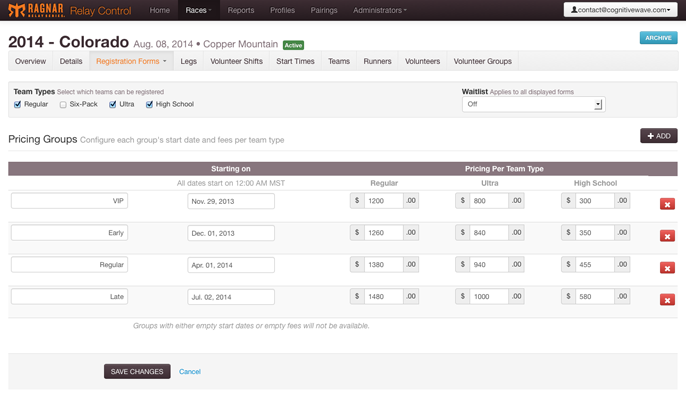The width and height of the screenshot is (686, 405).
Task: Edit Late High School price 580
Action: (595, 297)
